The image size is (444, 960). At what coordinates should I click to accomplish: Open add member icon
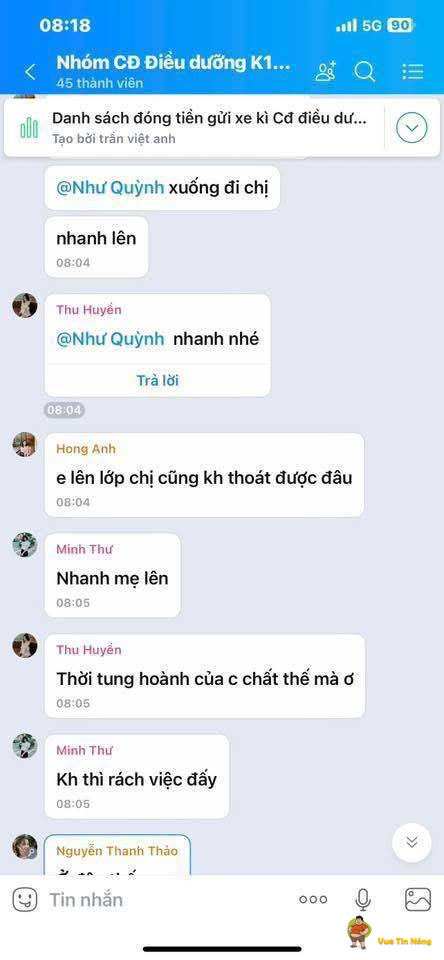[x=325, y=72]
